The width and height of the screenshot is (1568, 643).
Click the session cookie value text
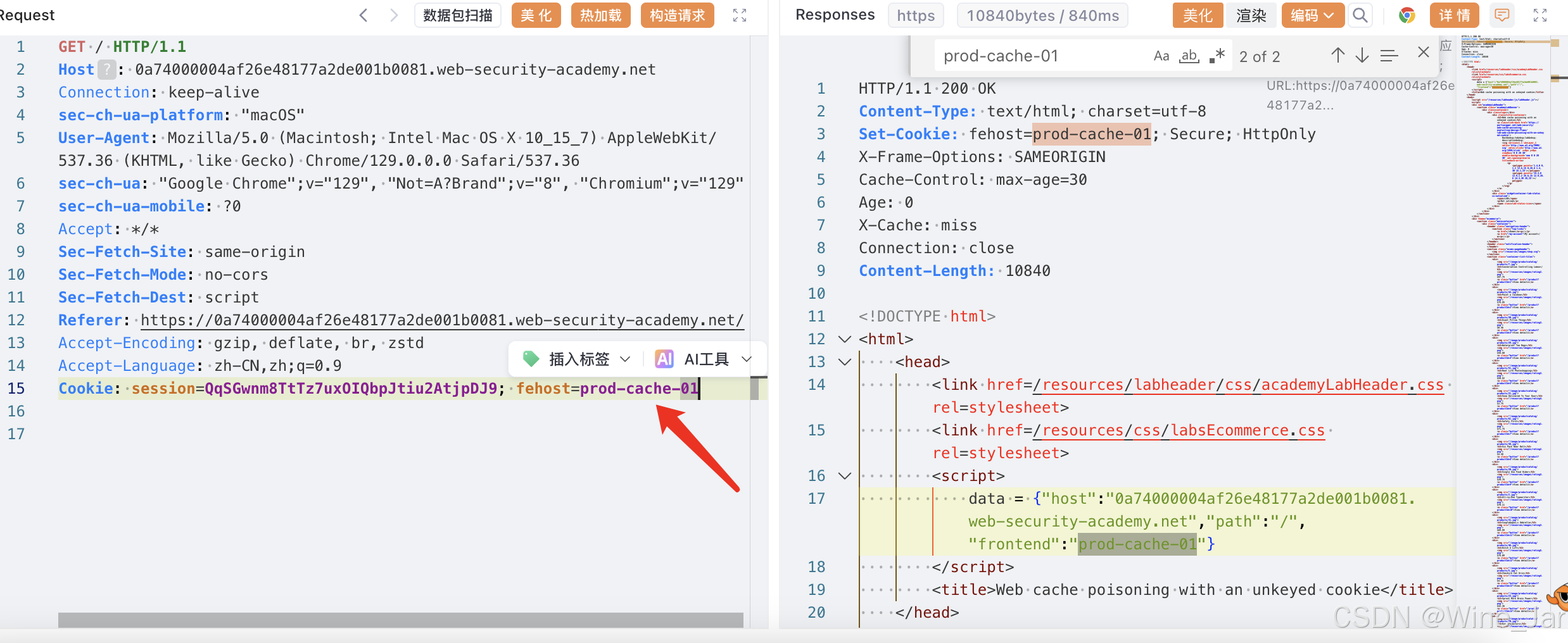351,389
